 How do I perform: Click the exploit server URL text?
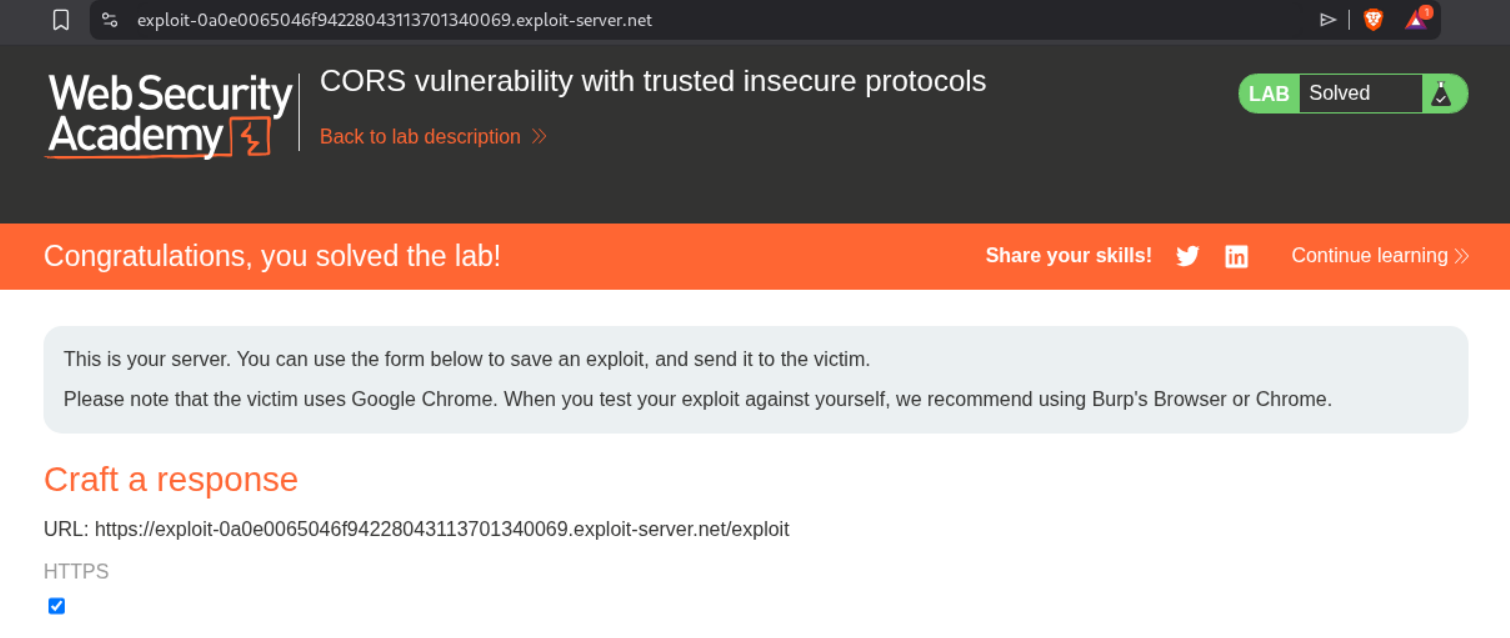coord(442,529)
